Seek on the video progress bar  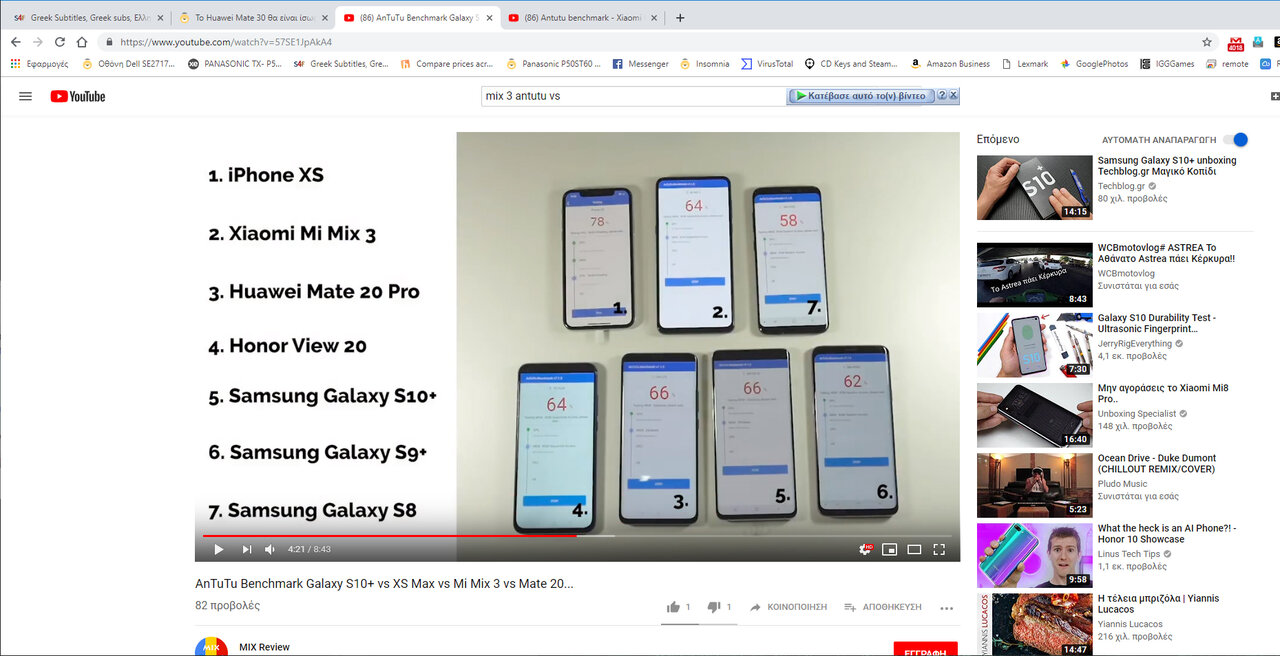[577, 535]
